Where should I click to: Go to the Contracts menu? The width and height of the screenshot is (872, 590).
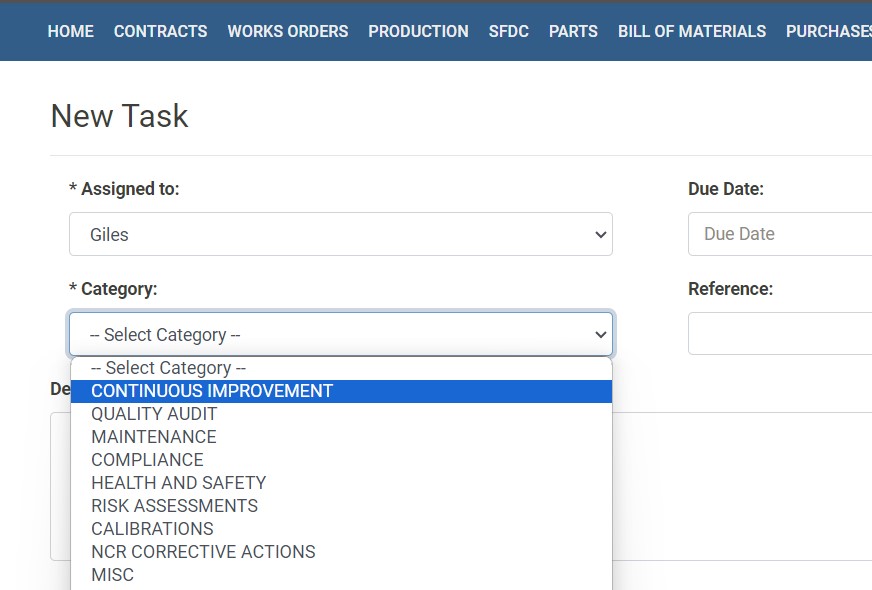(x=160, y=31)
